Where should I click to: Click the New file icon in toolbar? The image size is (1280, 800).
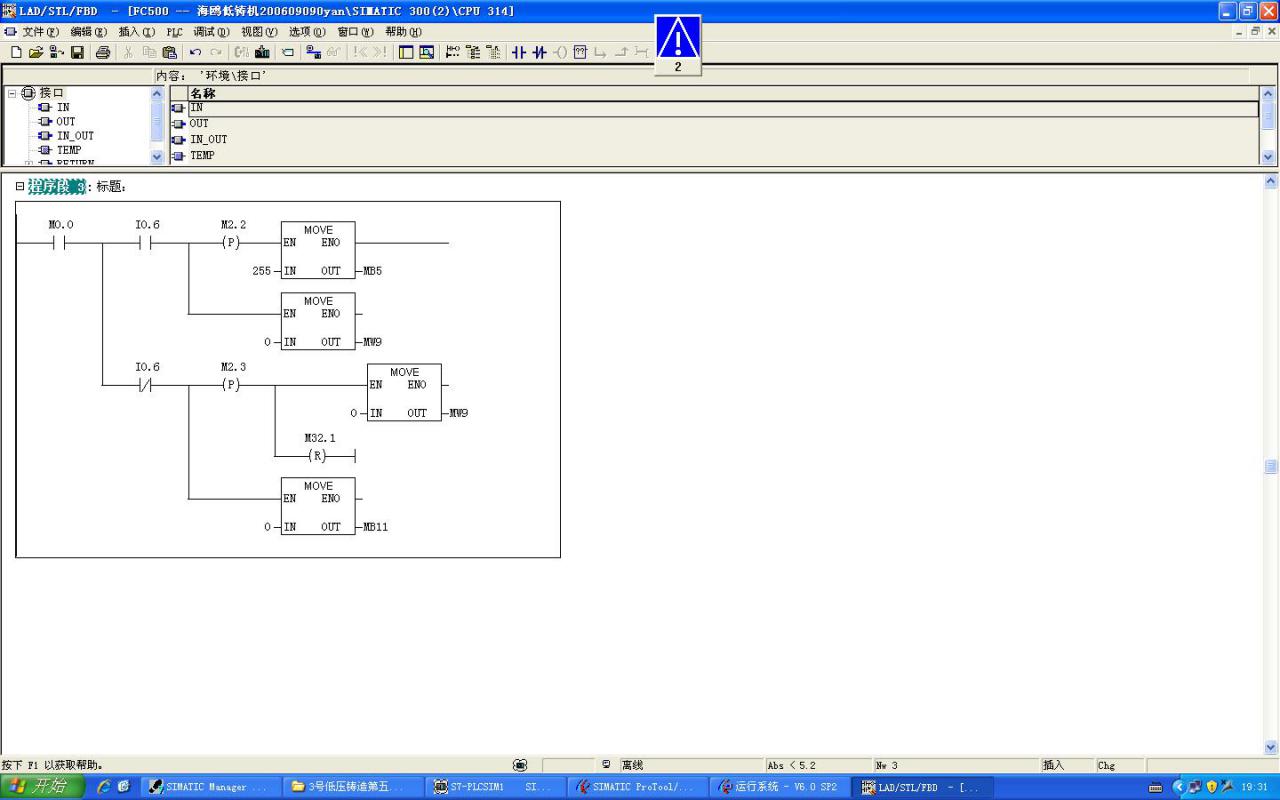point(16,52)
